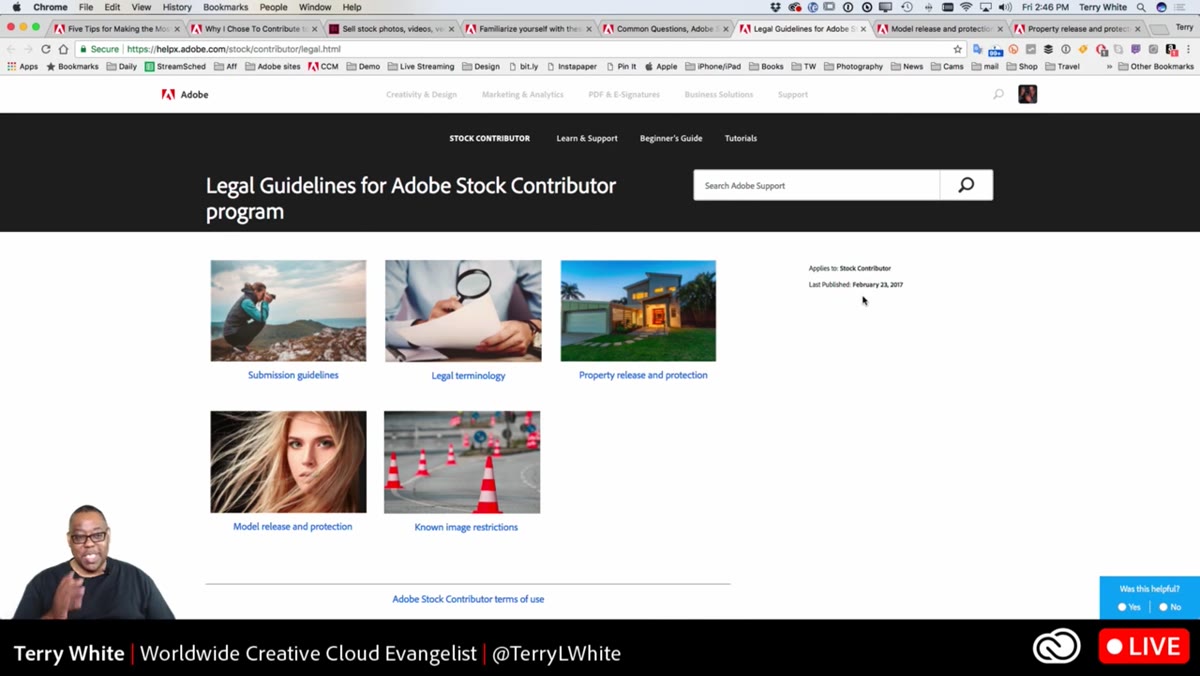1200x676 pixels.
Task: Open Creativity & Design navigation menu
Action: [421, 94]
